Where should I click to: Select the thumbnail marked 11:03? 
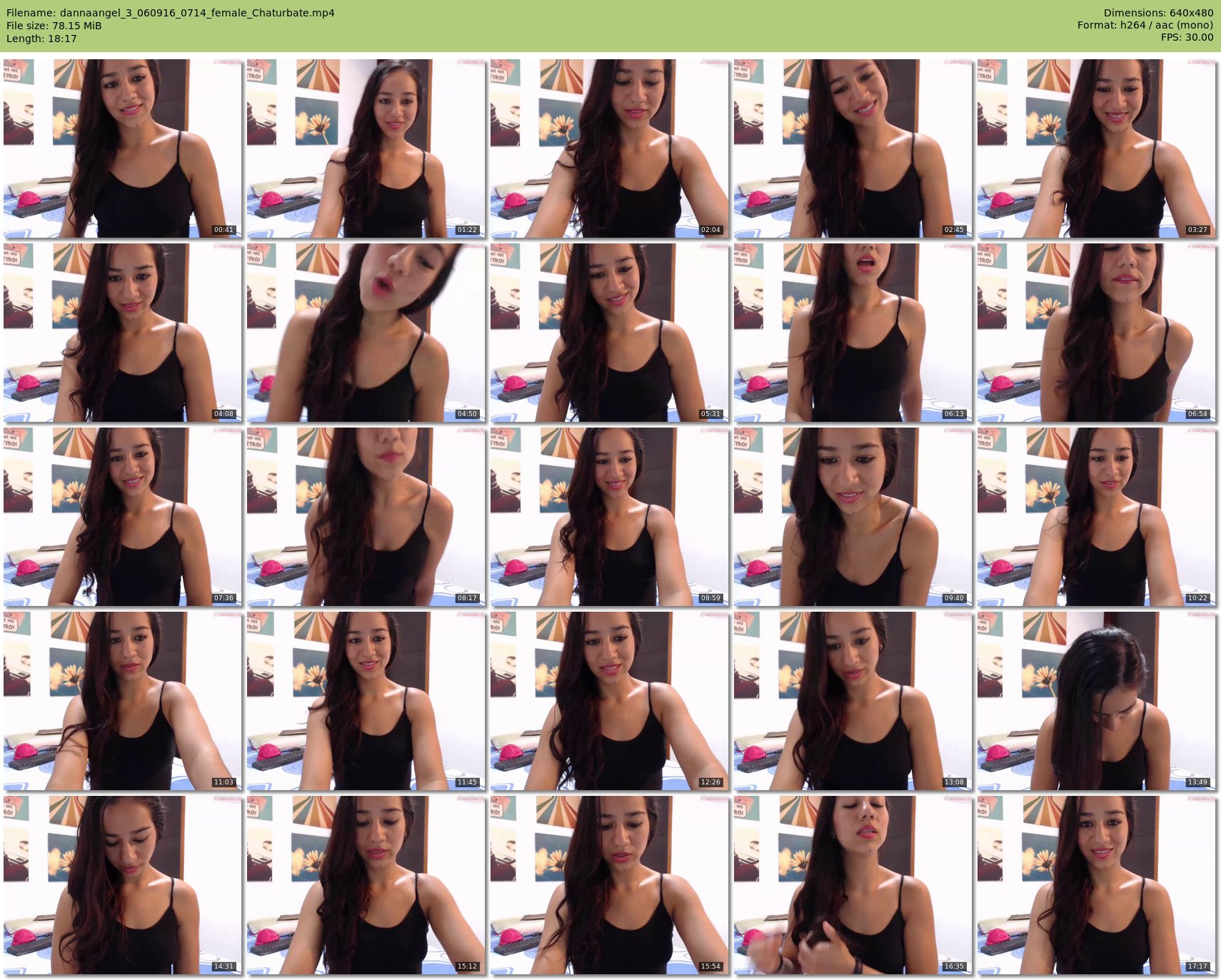click(122, 700)
